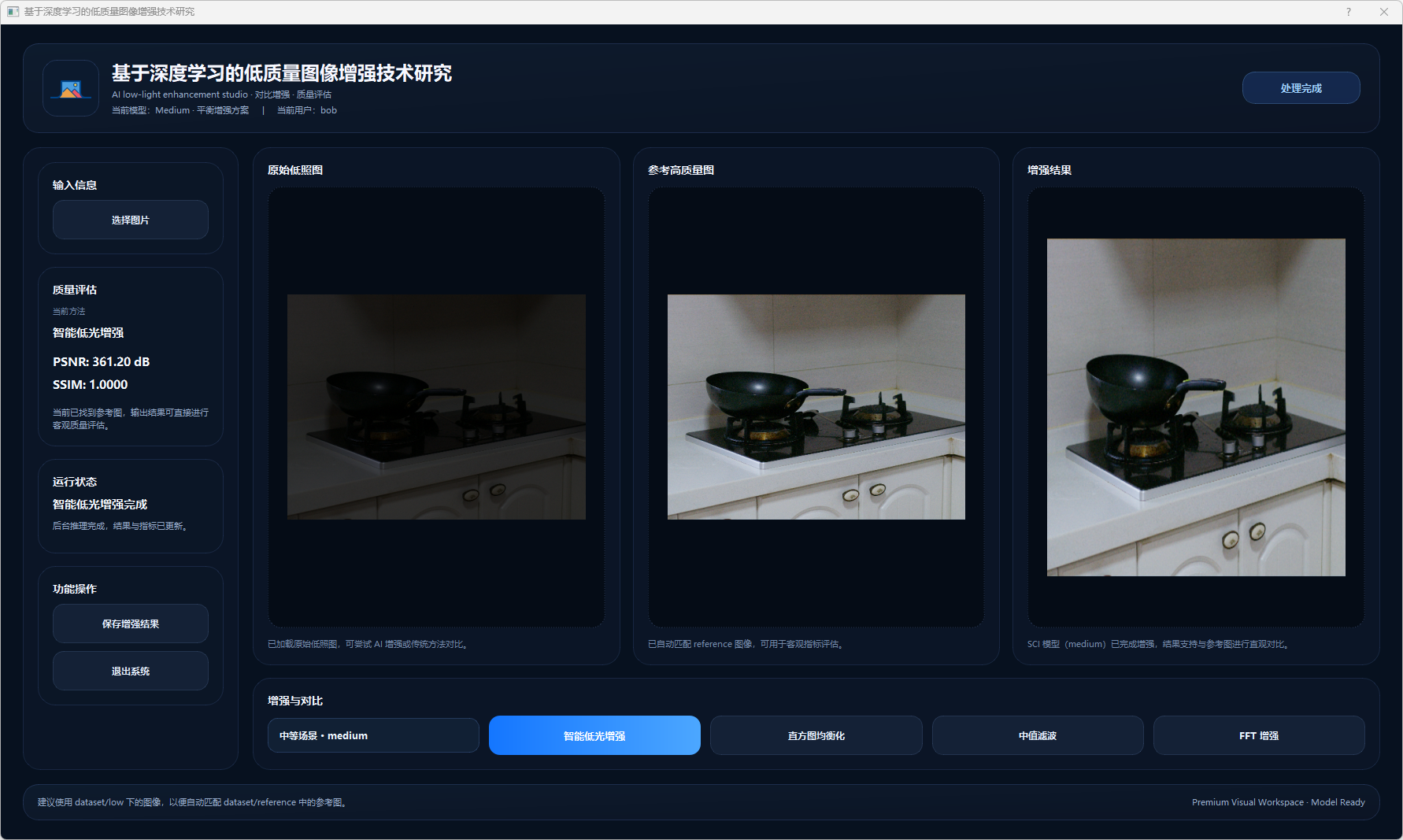Click the app logo icon in the header
The image size is (1403, 840).
(71, 88)
